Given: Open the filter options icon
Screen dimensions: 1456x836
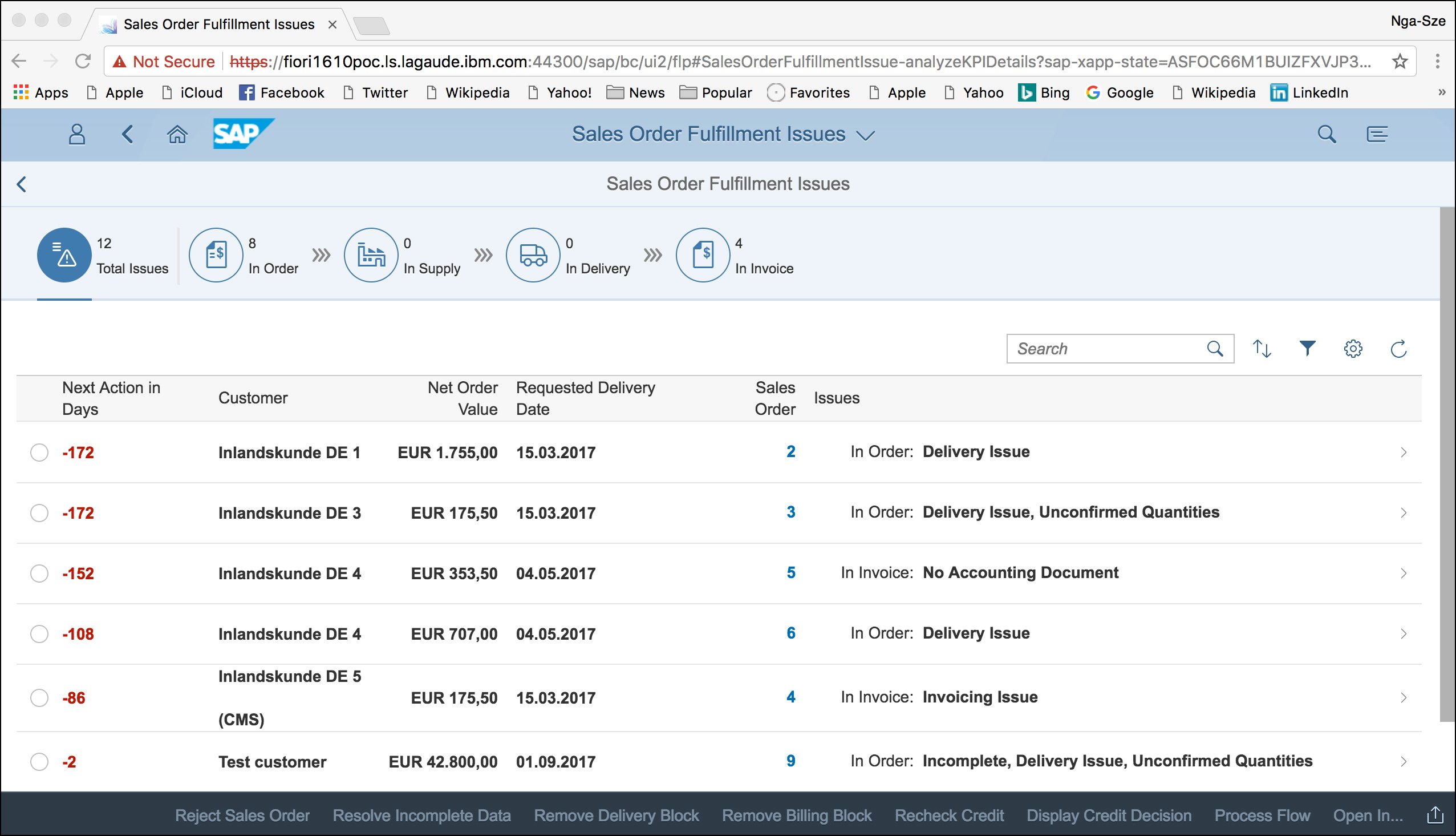Looking at the screenshot, I should [1307, 348].
